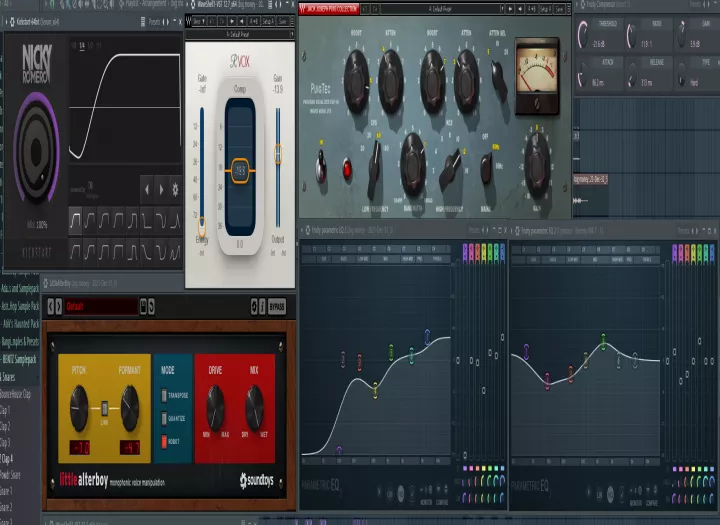
Task: Click the RVox Gate slider handle
Action: point(202,226)
